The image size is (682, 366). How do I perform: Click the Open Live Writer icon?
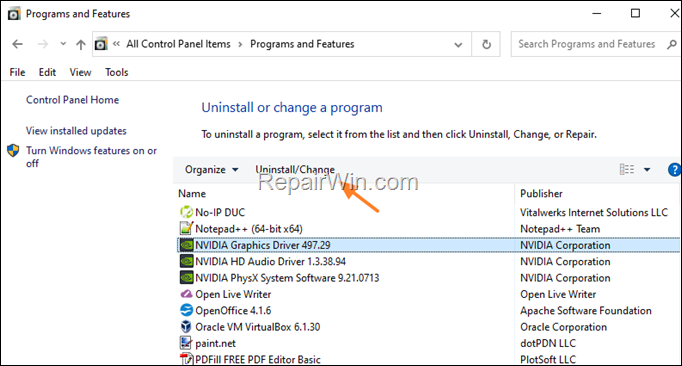[x=186, y=294]
